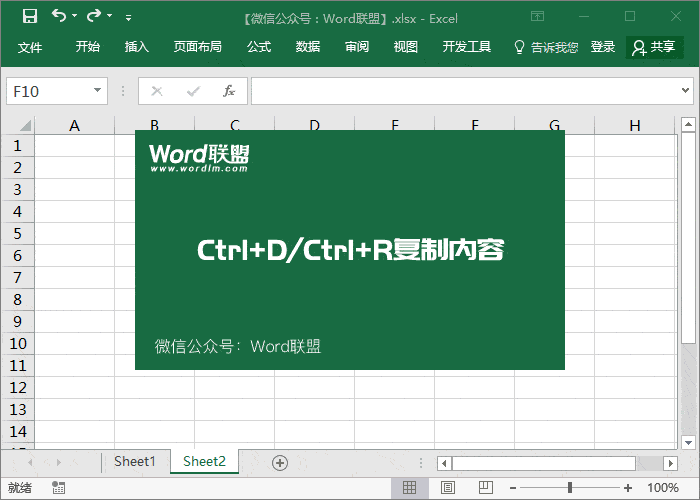
Task: Click the 100% zoom level text
Action: coord(663,488)
